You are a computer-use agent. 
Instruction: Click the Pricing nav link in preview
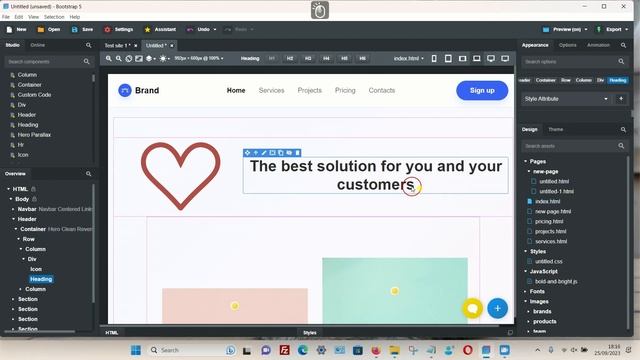pos(345,90)
